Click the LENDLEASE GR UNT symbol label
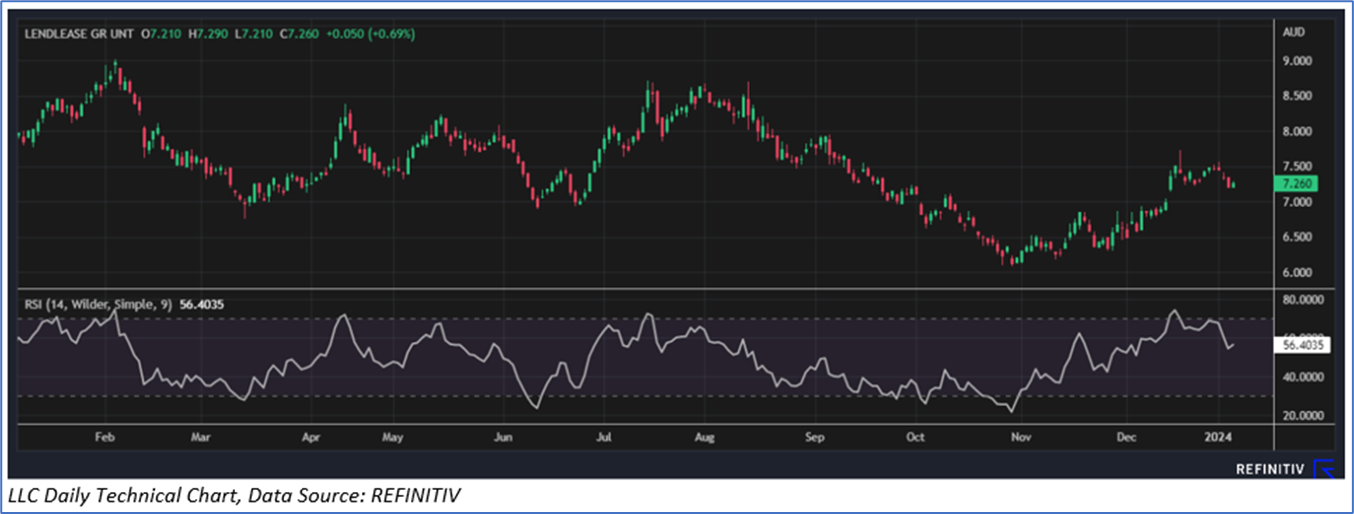Viewport: 1354px width, 514px height. 81,34
